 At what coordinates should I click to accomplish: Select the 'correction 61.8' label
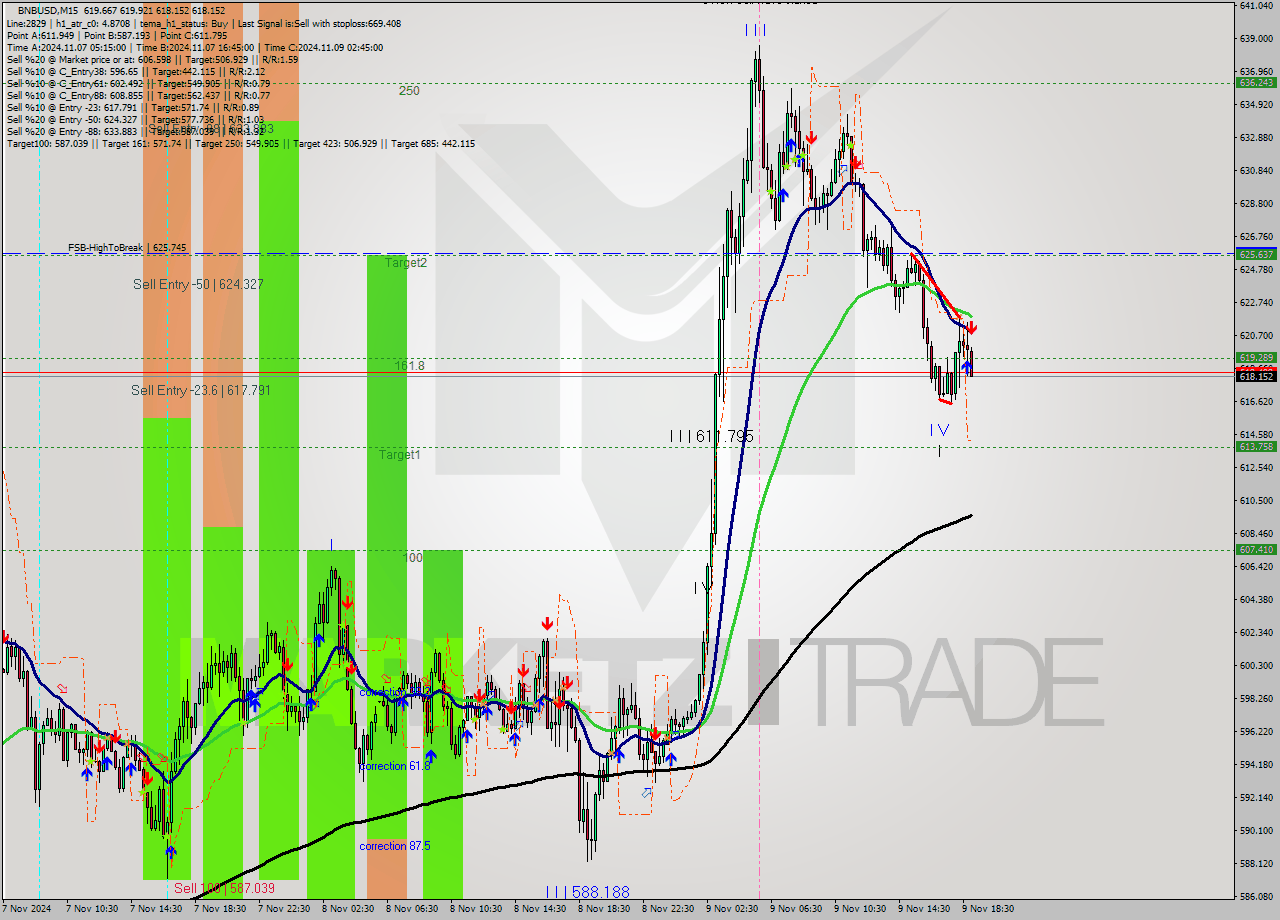[x=395, y=766]
